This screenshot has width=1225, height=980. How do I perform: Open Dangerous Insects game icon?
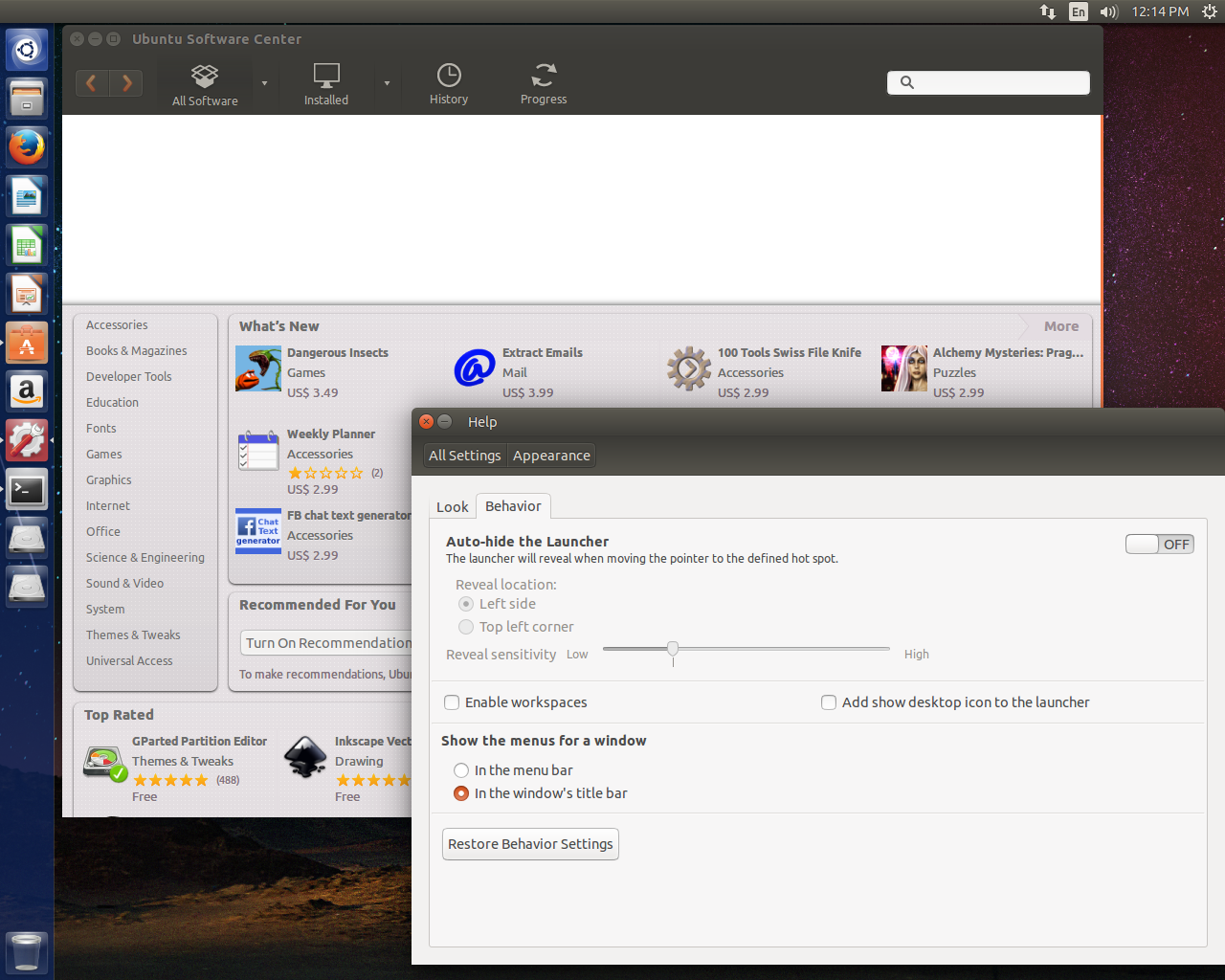click(258, 369)
